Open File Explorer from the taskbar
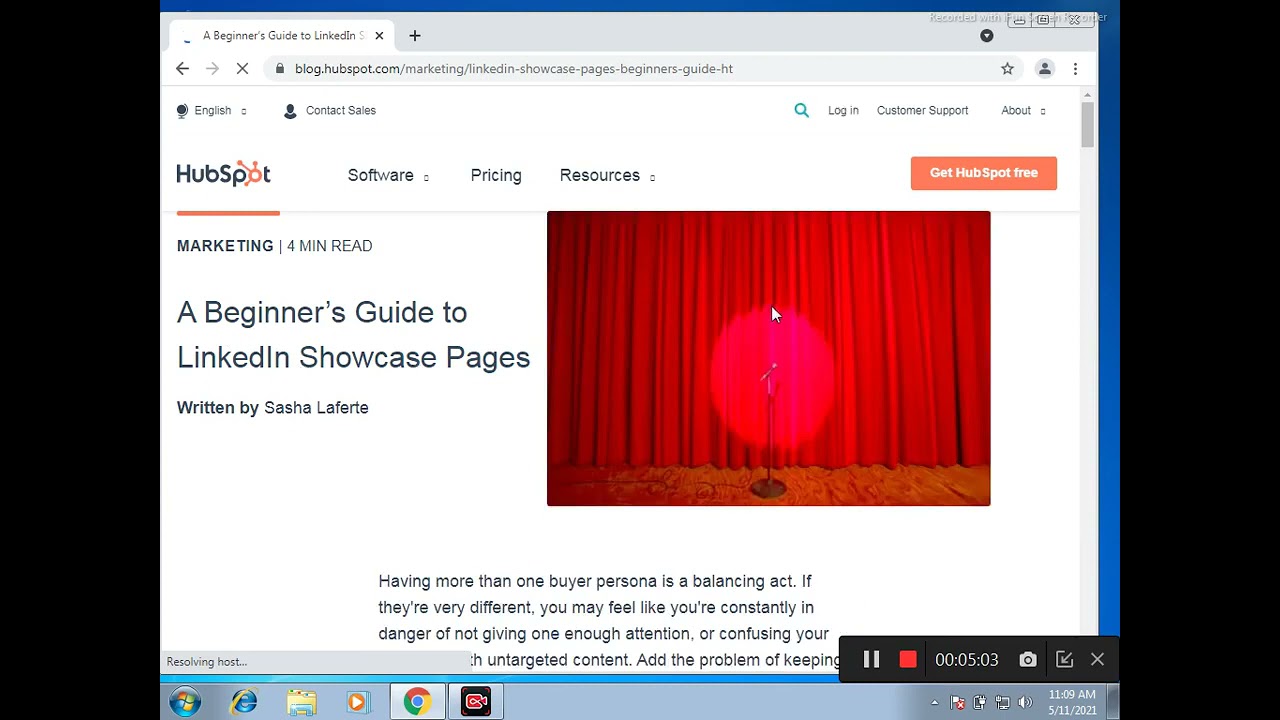Viewport: 1280px width, 720px height. (301, 702)
